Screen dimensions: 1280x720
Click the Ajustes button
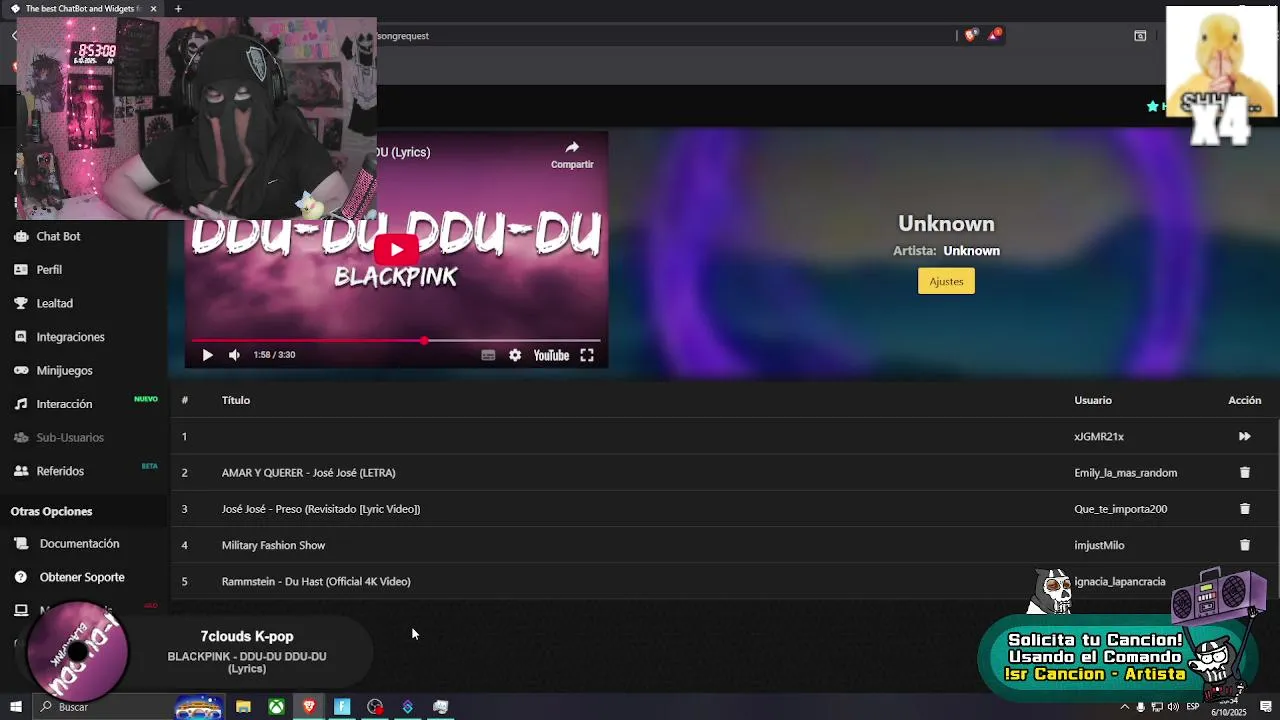[x=946, y=281]
